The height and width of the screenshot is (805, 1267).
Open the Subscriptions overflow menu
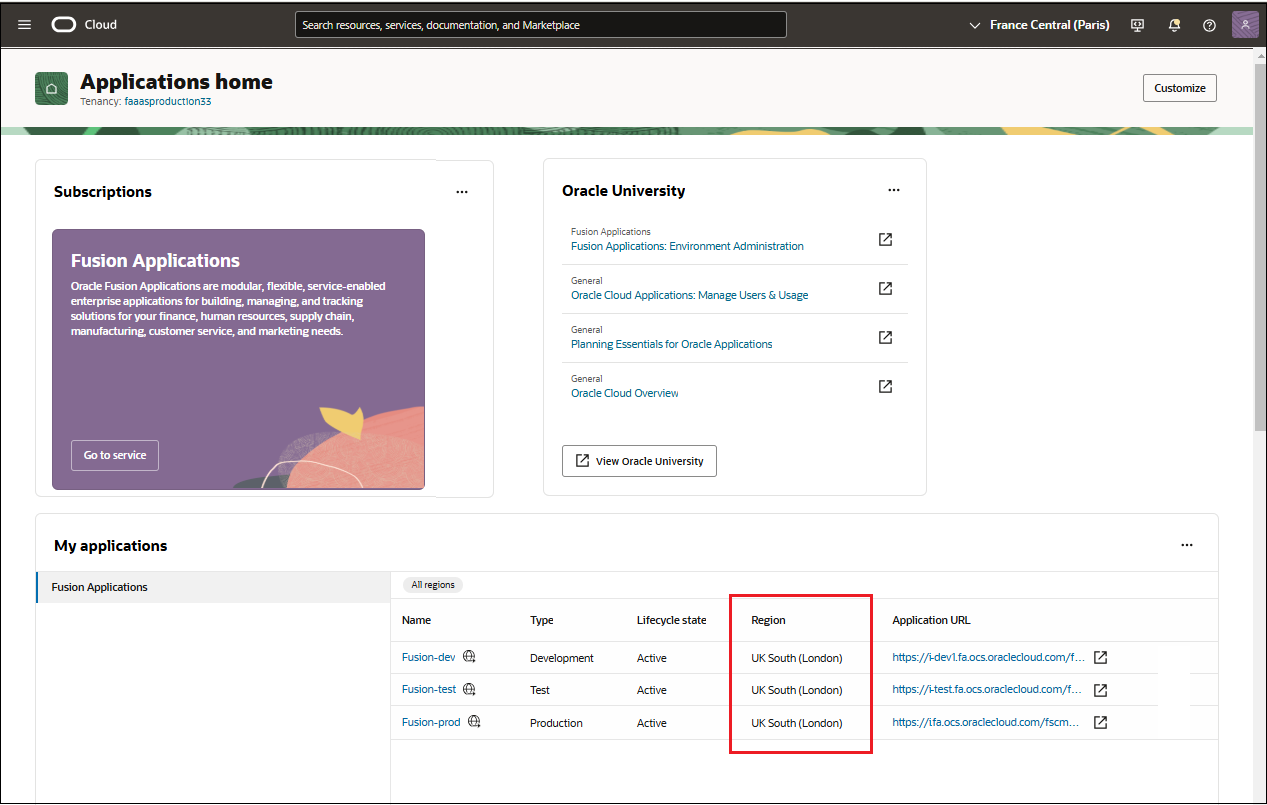462,191
